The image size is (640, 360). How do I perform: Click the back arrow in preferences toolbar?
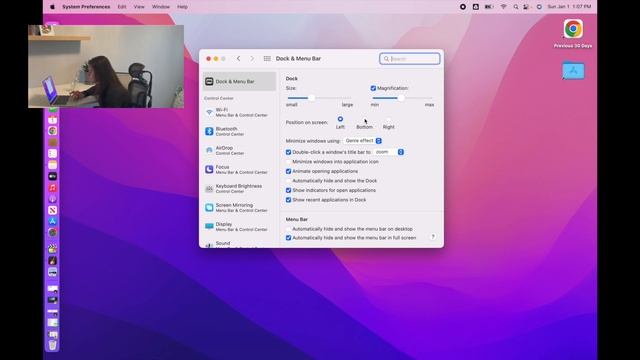(238, 59)
